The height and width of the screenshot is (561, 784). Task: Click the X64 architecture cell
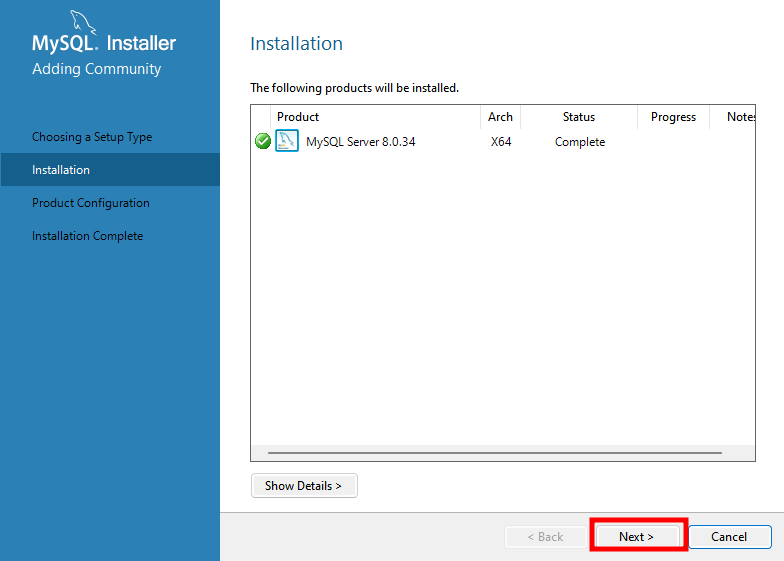[501, 142]
